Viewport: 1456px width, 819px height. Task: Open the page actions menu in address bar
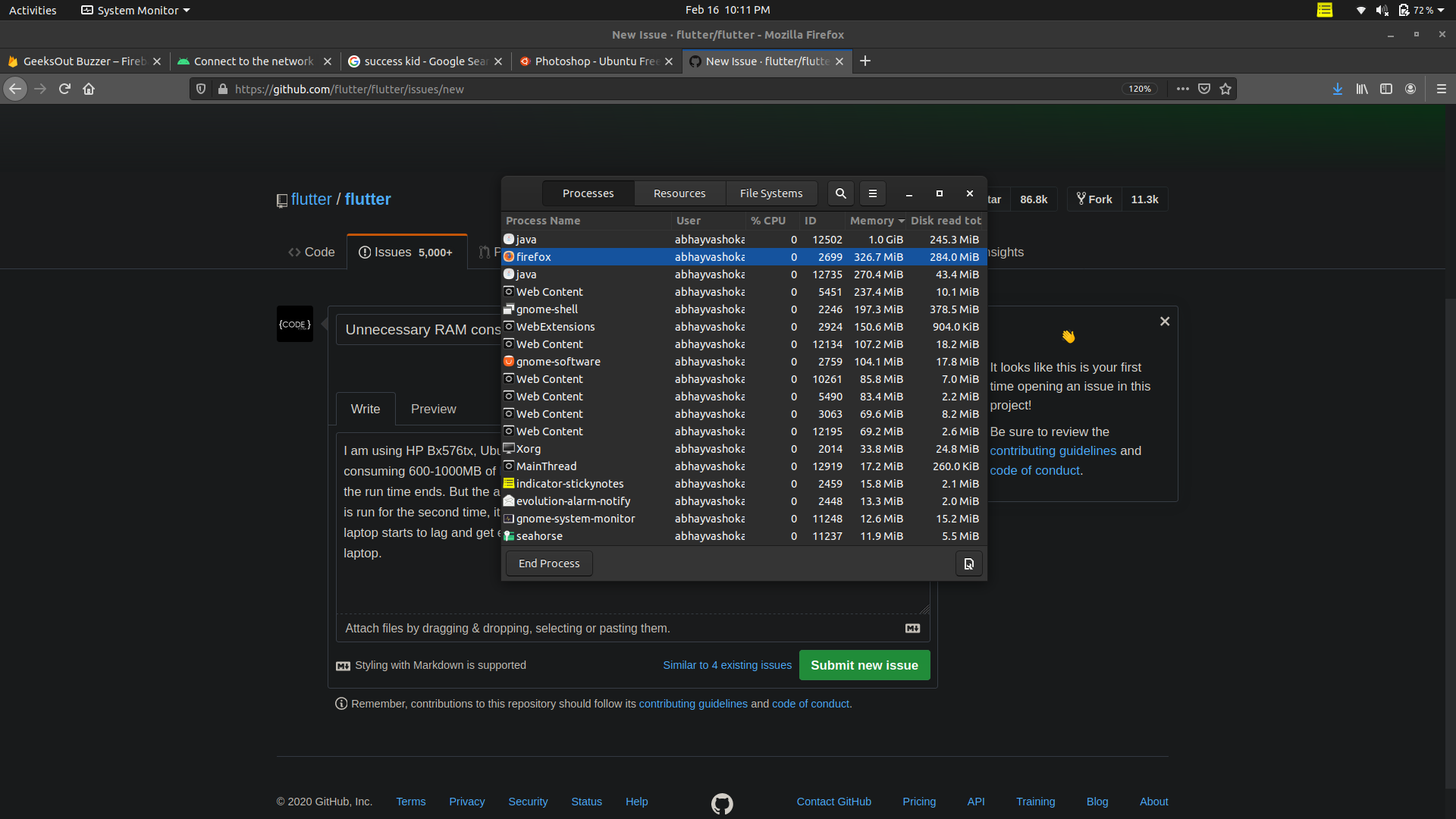point(1183,89)
